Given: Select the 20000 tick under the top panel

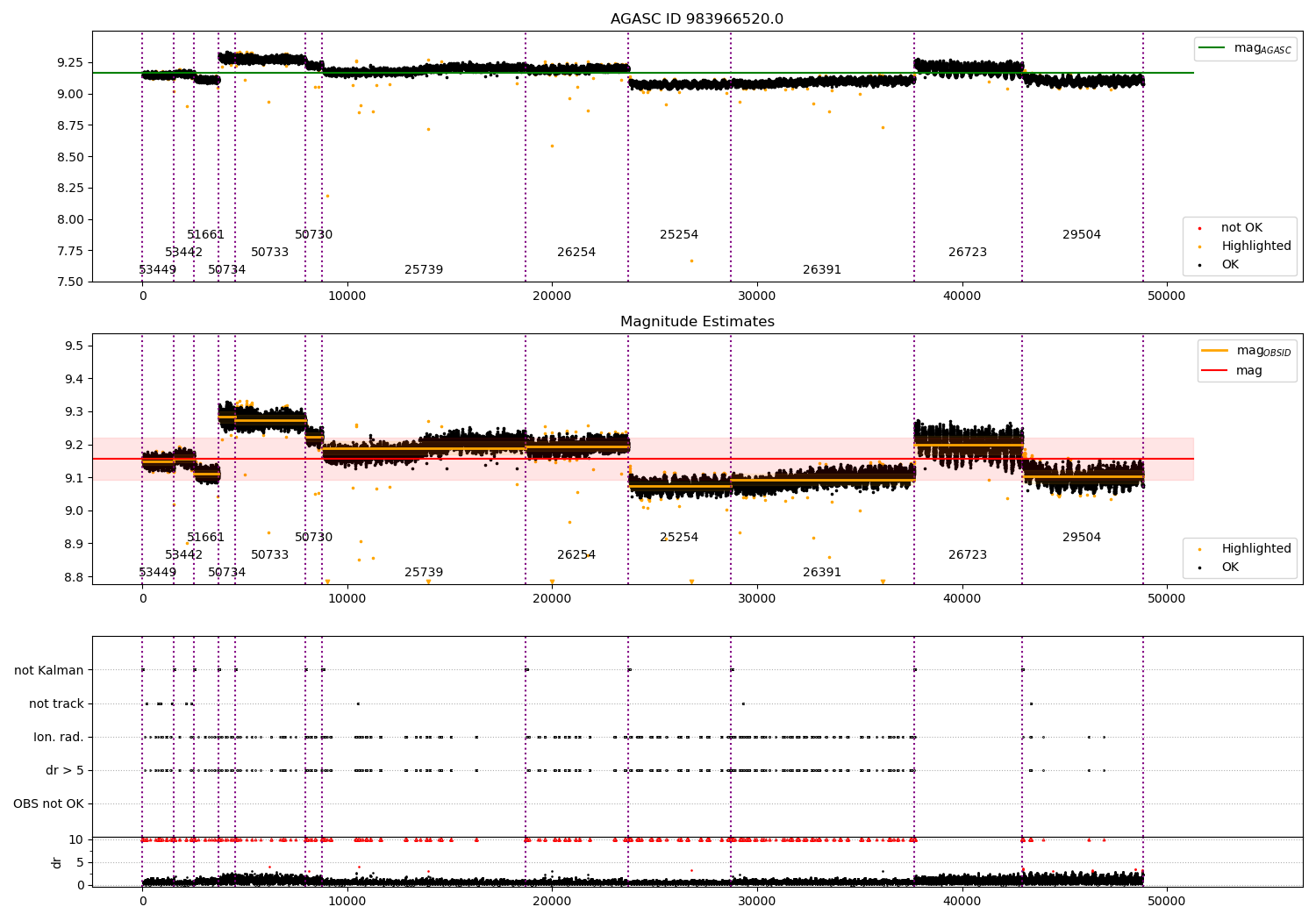Looking at the screenshot, I should 552,296.
